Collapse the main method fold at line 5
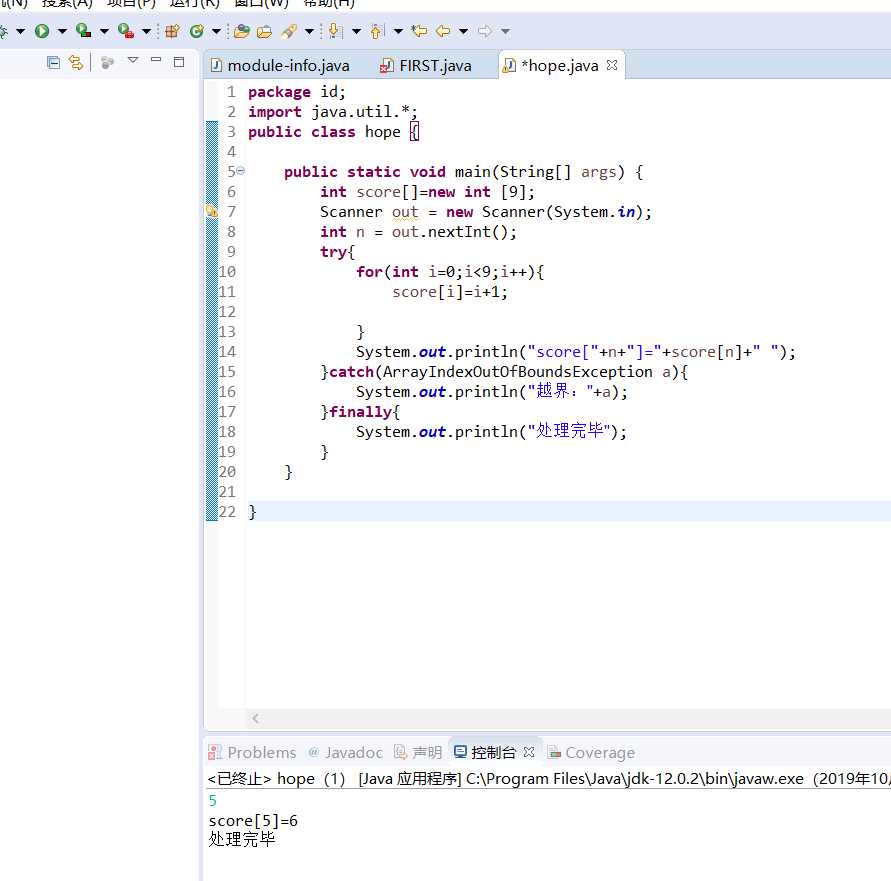Image resolution: width=891 pixels, height=881 pixels. click(241, 170)
